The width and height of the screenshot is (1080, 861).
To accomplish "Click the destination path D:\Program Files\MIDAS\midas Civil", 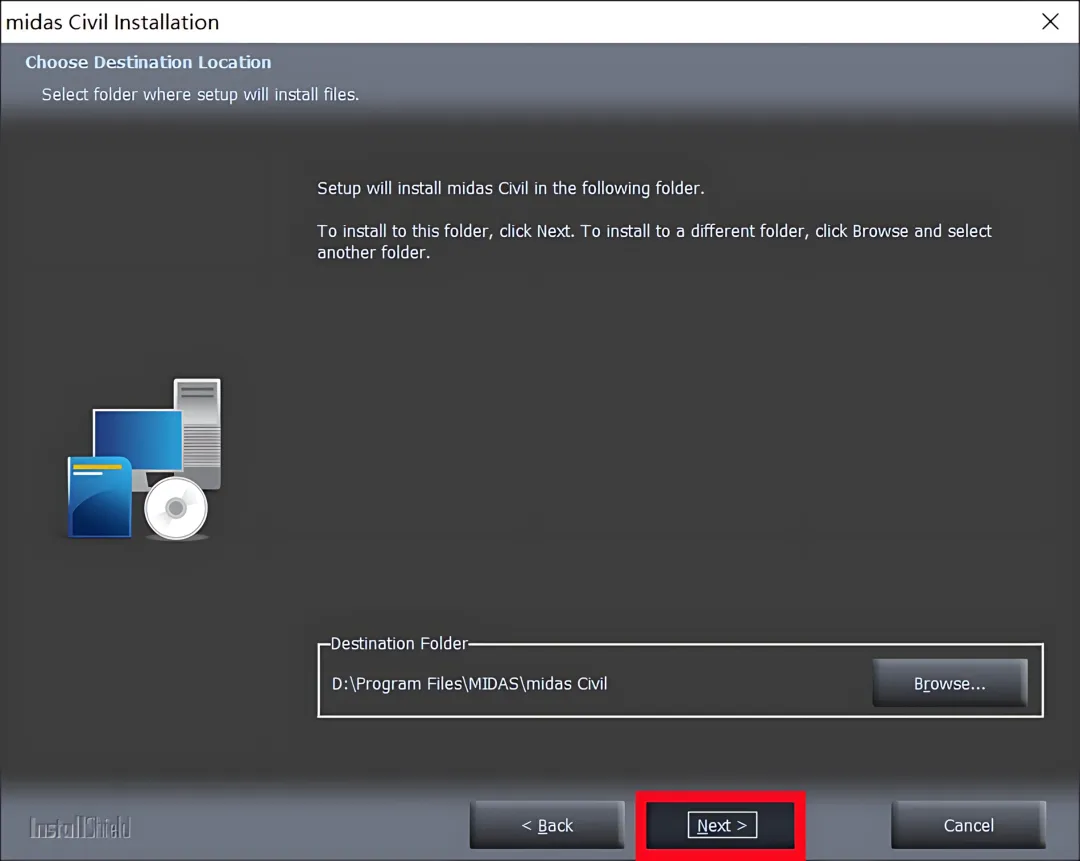I will [470, 683].
